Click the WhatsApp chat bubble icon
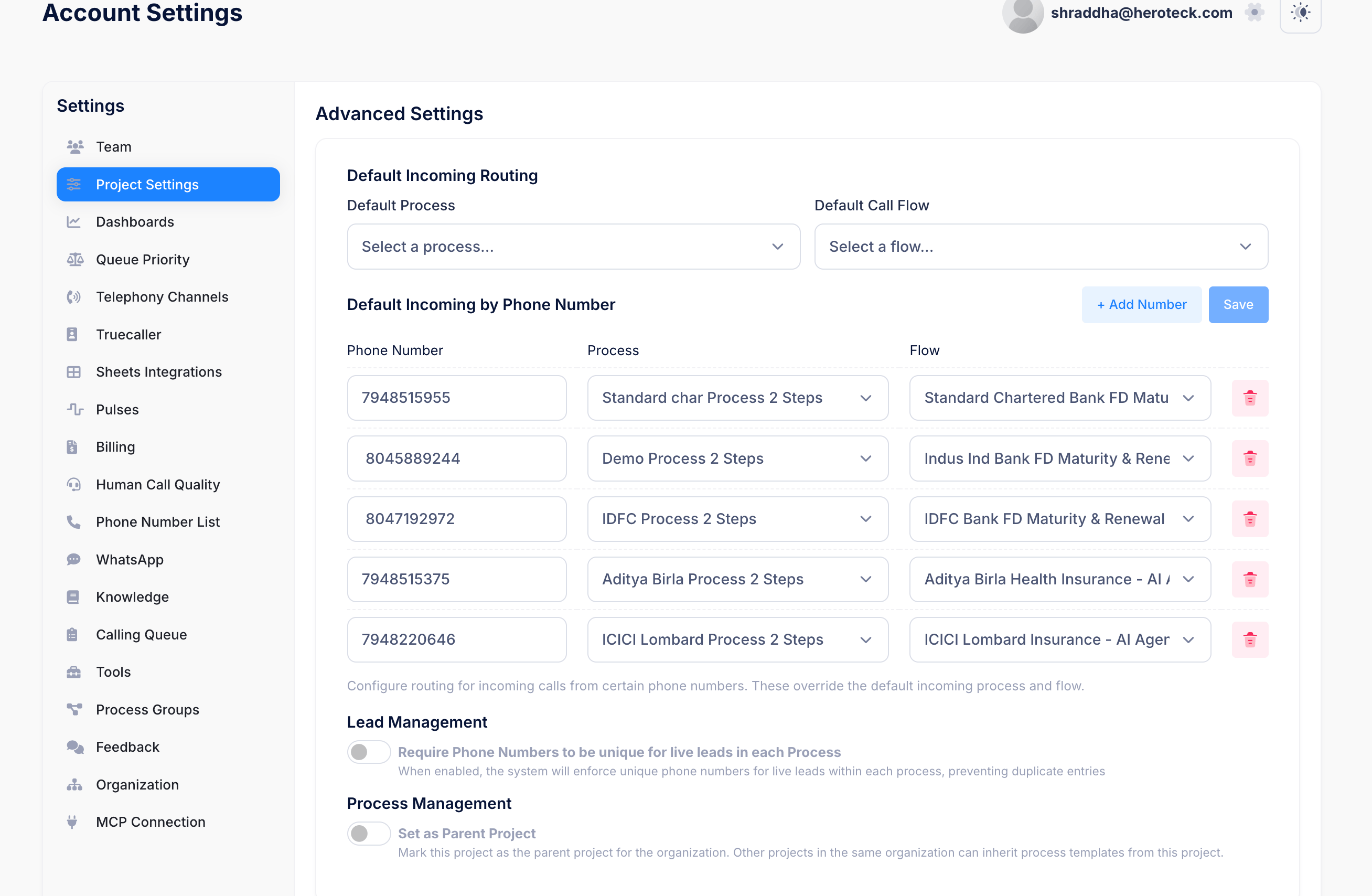The image size is (1372, 896). pyautogui.click(x=74, y=559)
